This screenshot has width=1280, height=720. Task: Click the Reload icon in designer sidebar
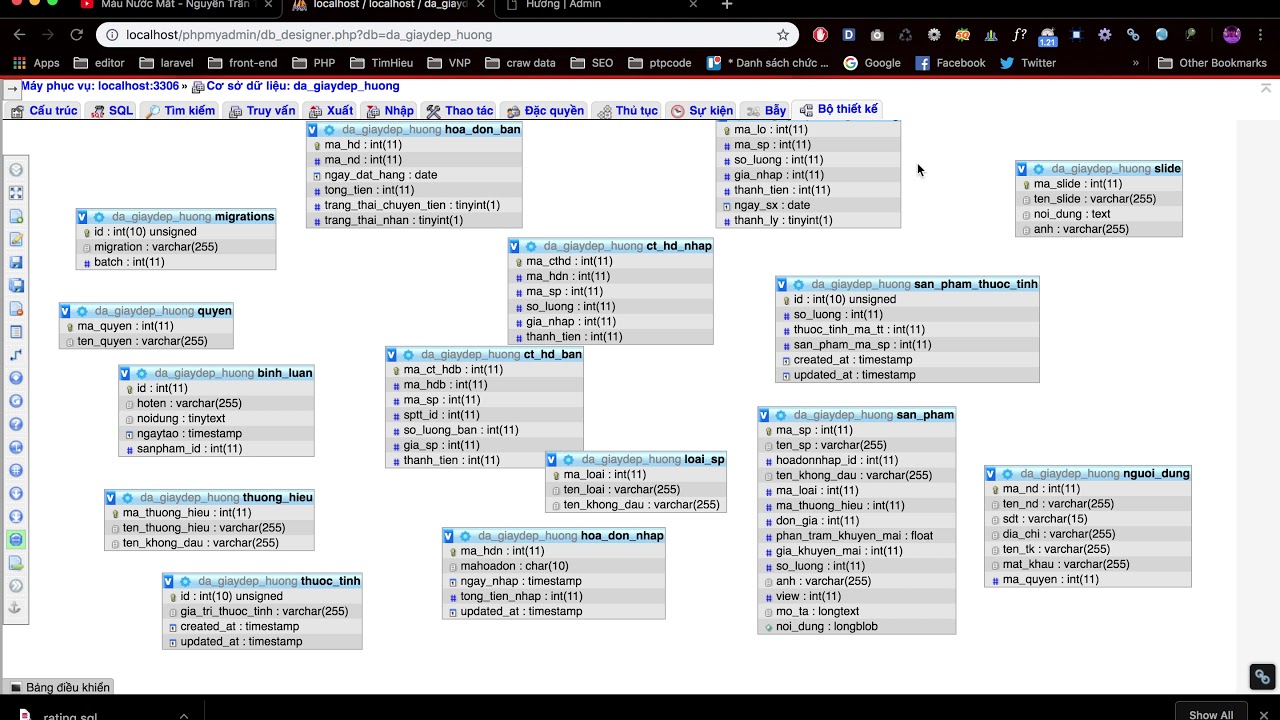16,401
